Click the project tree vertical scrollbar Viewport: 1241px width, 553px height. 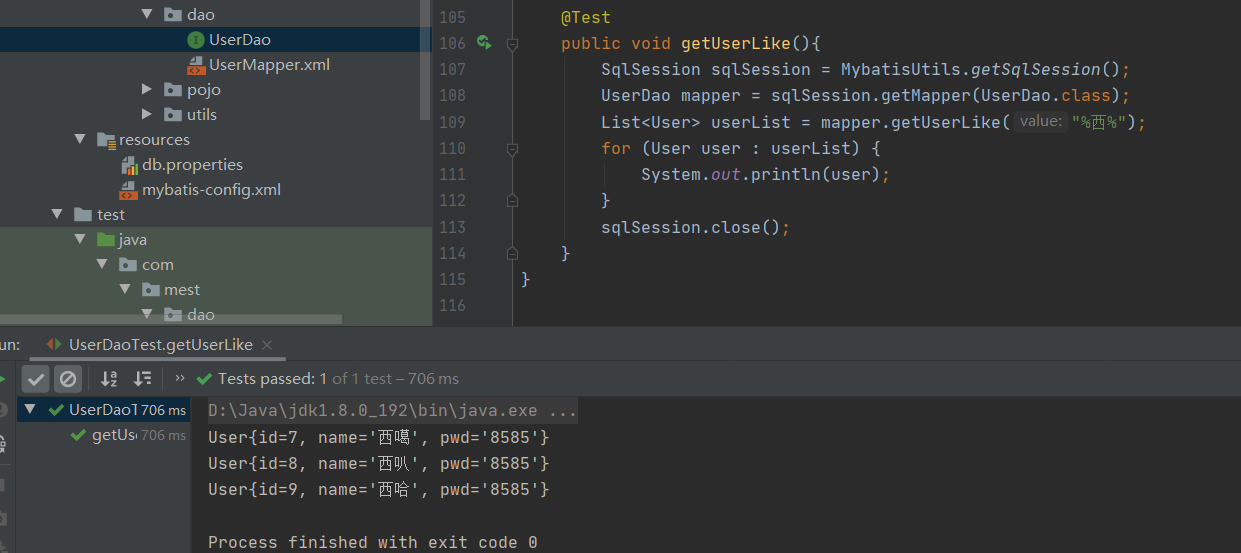point(427,60)
